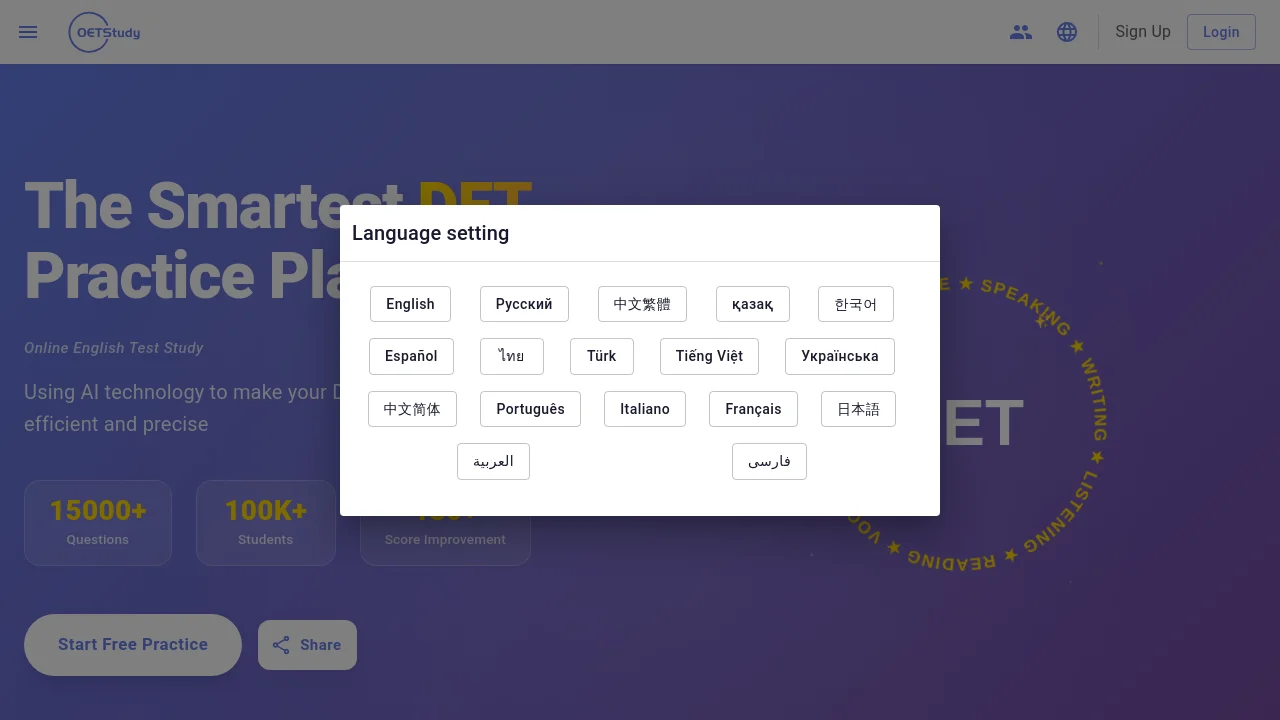
Task: Select English language
Action: 410,304
